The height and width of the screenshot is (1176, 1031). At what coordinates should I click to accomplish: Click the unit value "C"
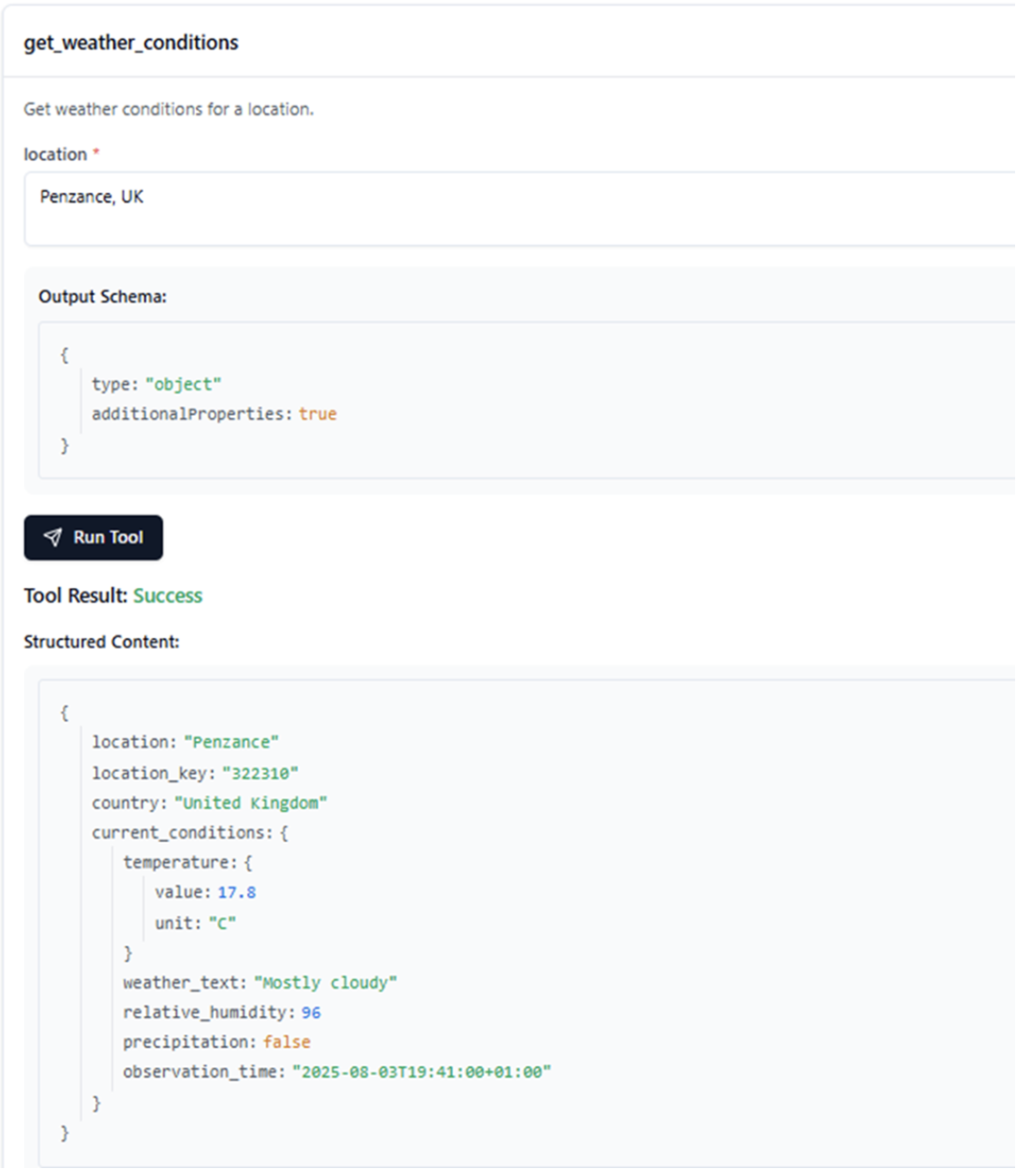coord(222,923)
